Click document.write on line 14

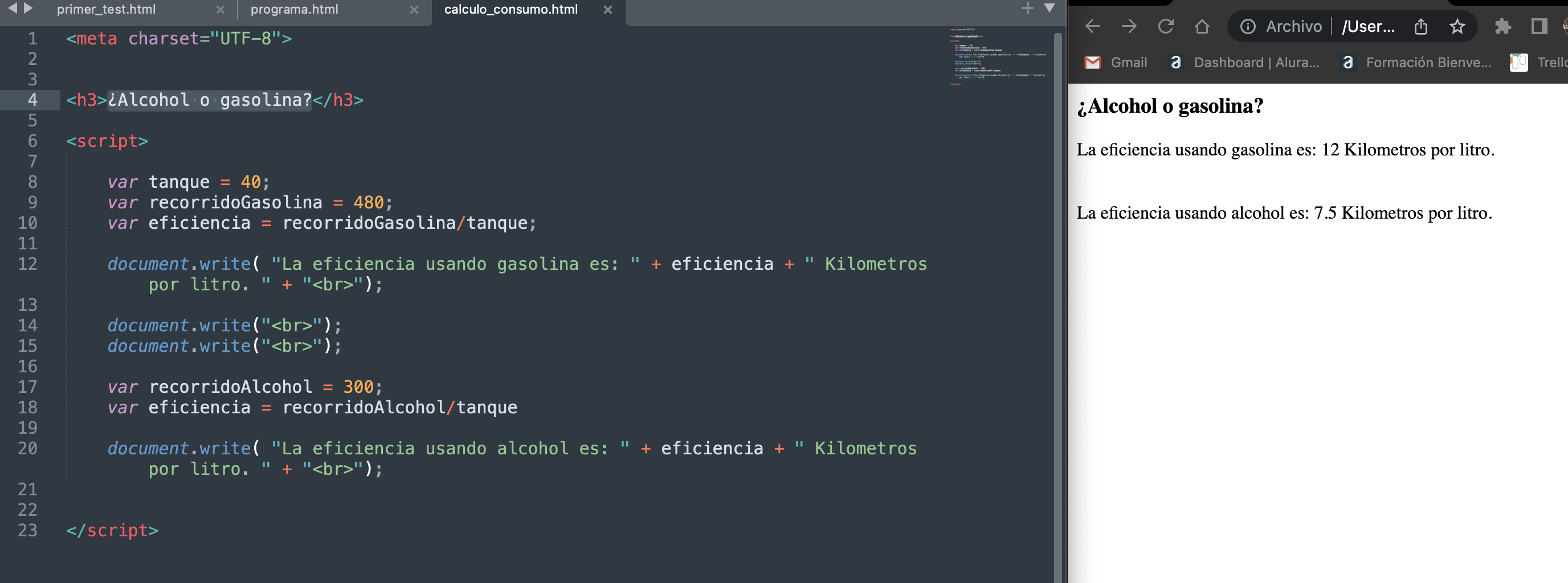pyautogui.click(x=179, y=325)
